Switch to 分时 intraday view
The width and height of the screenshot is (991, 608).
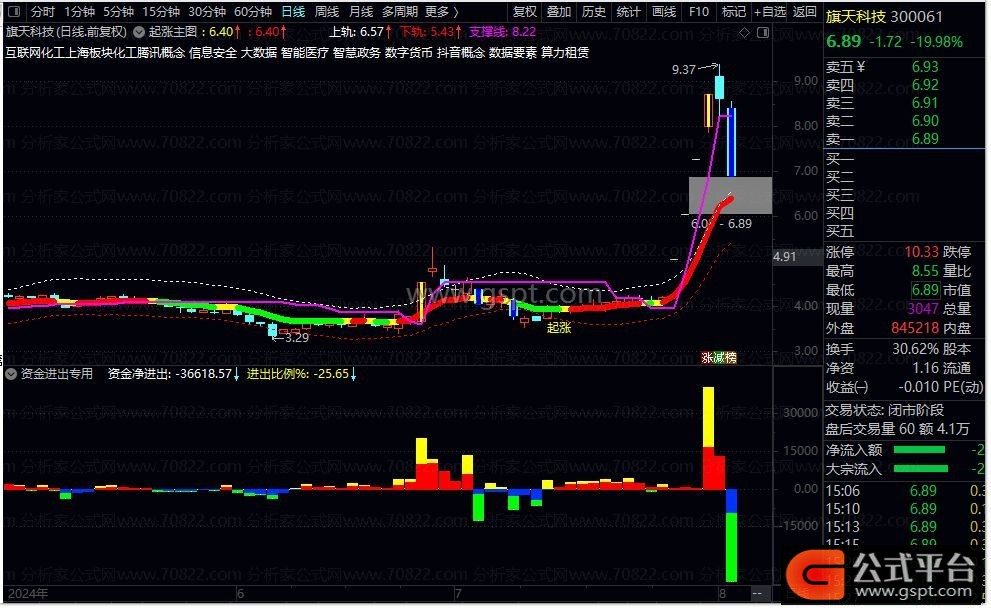point(43,11)
